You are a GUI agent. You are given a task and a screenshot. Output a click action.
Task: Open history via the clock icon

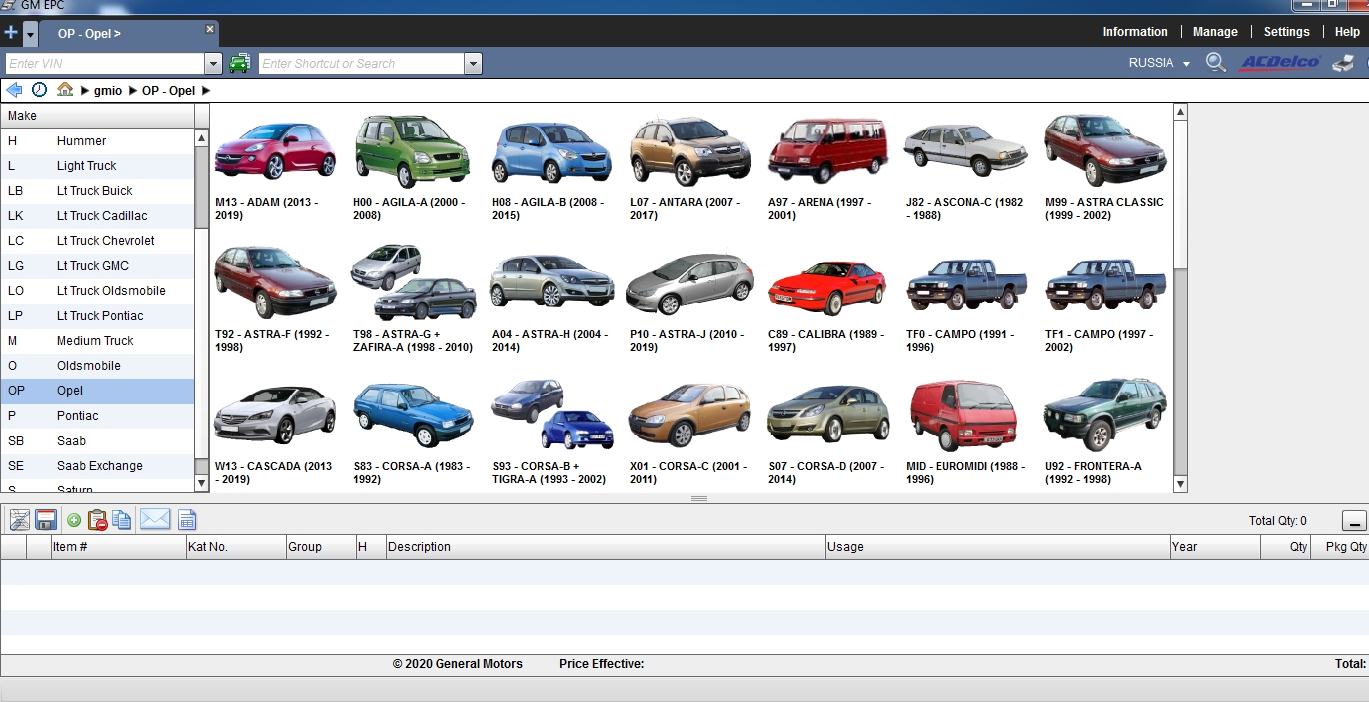point(39,90)
